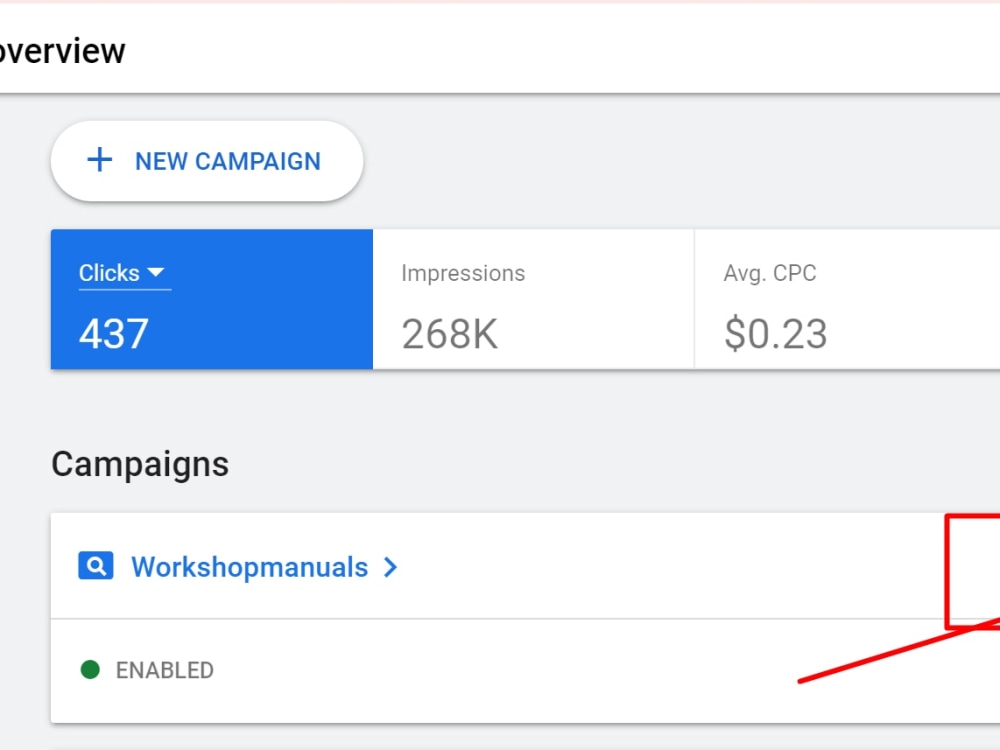Select the 437 clicks value
Viewport: 1000px width, 750px height.
tap(114, 334)
